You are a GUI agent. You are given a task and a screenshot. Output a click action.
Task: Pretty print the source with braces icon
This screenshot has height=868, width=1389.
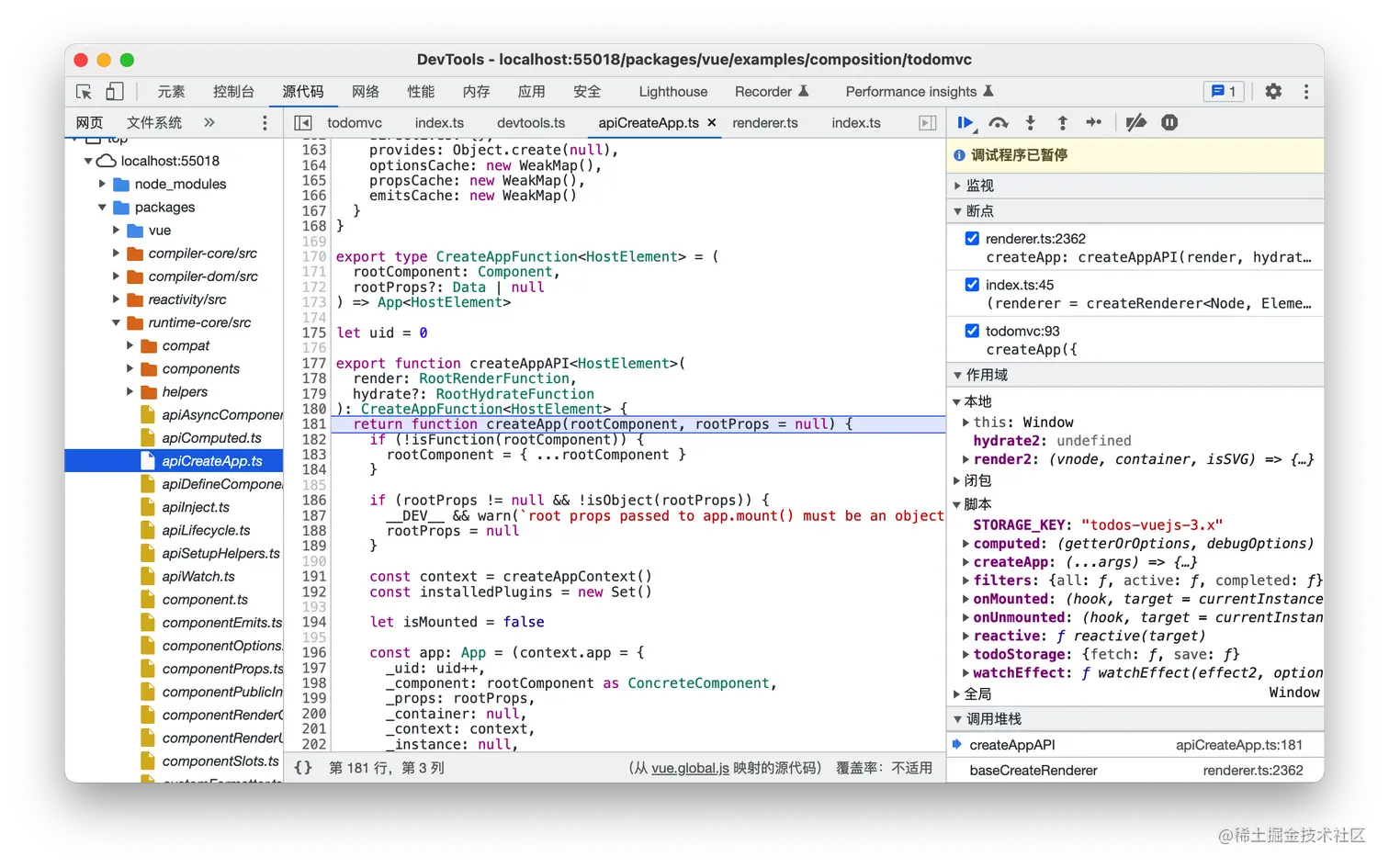coord(303,768)
